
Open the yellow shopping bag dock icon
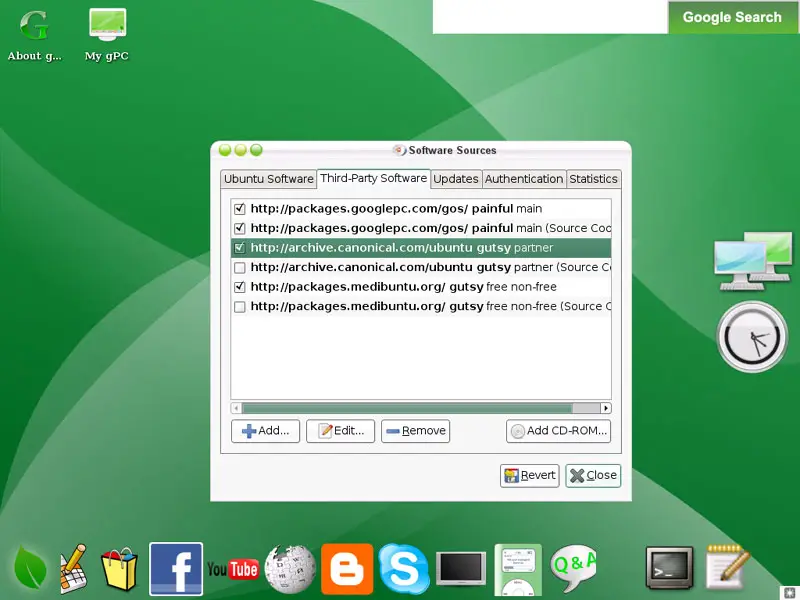pyautogui.click(x=119, y=569)
